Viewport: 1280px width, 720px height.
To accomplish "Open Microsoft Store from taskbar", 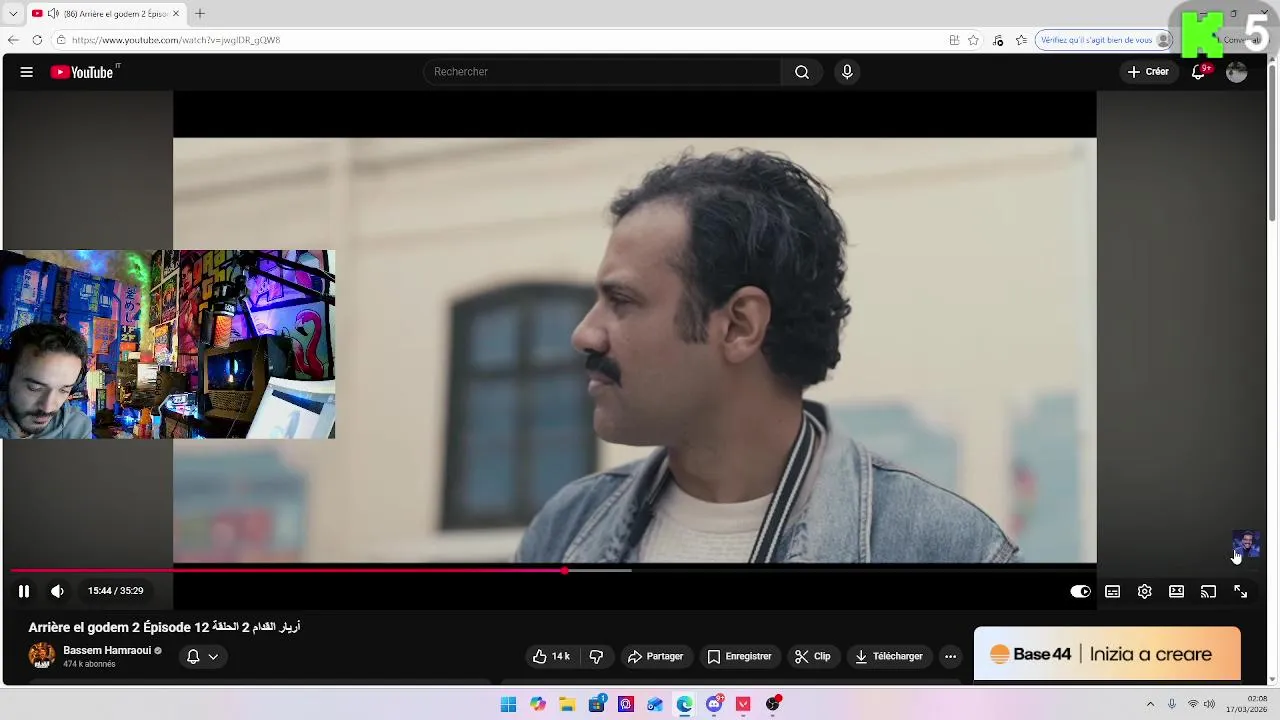I will [x=597, y=704].
